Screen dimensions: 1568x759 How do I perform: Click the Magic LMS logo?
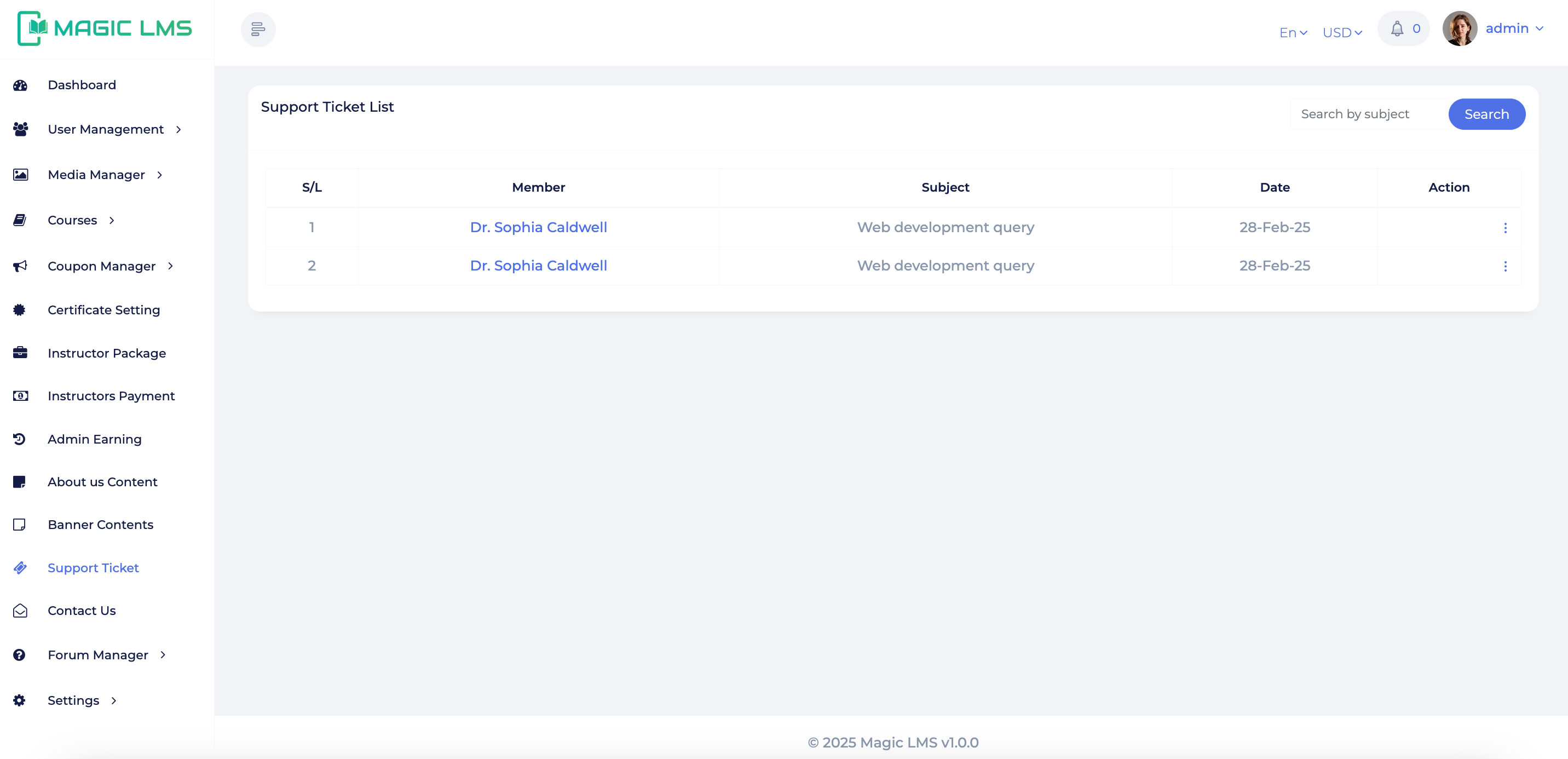105,28
